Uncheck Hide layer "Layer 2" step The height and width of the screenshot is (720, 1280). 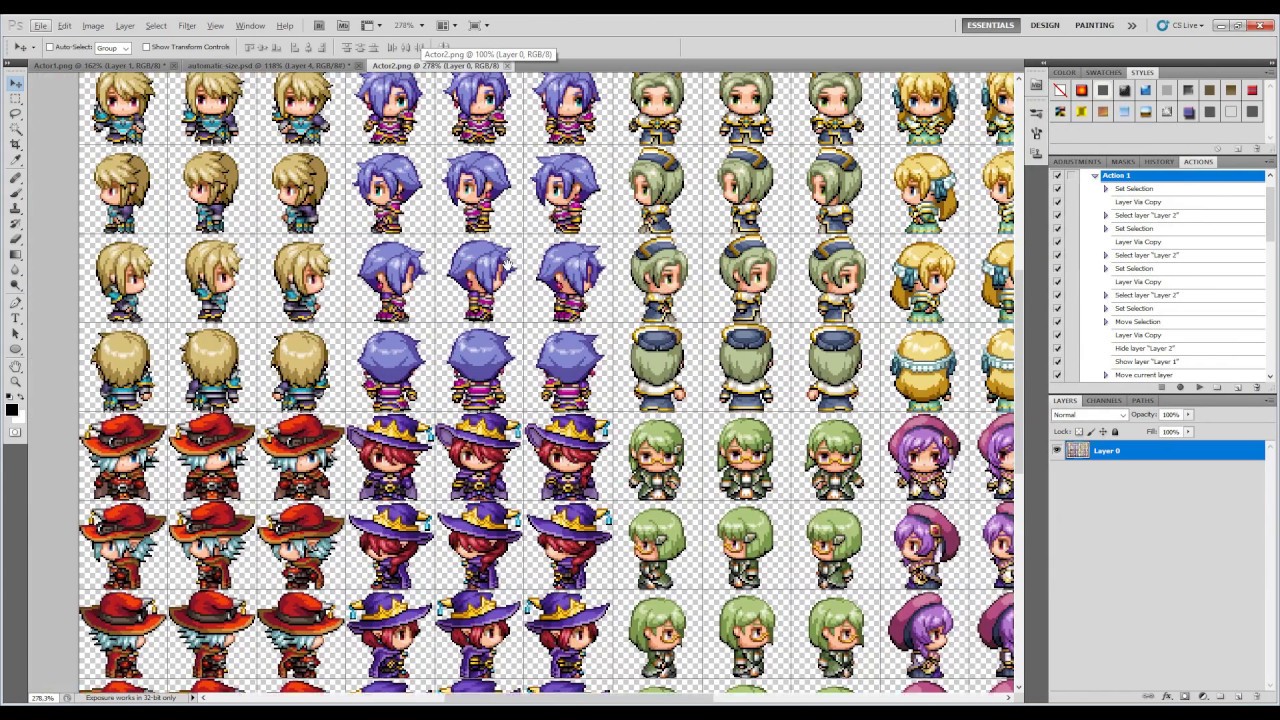(1057, 348)
